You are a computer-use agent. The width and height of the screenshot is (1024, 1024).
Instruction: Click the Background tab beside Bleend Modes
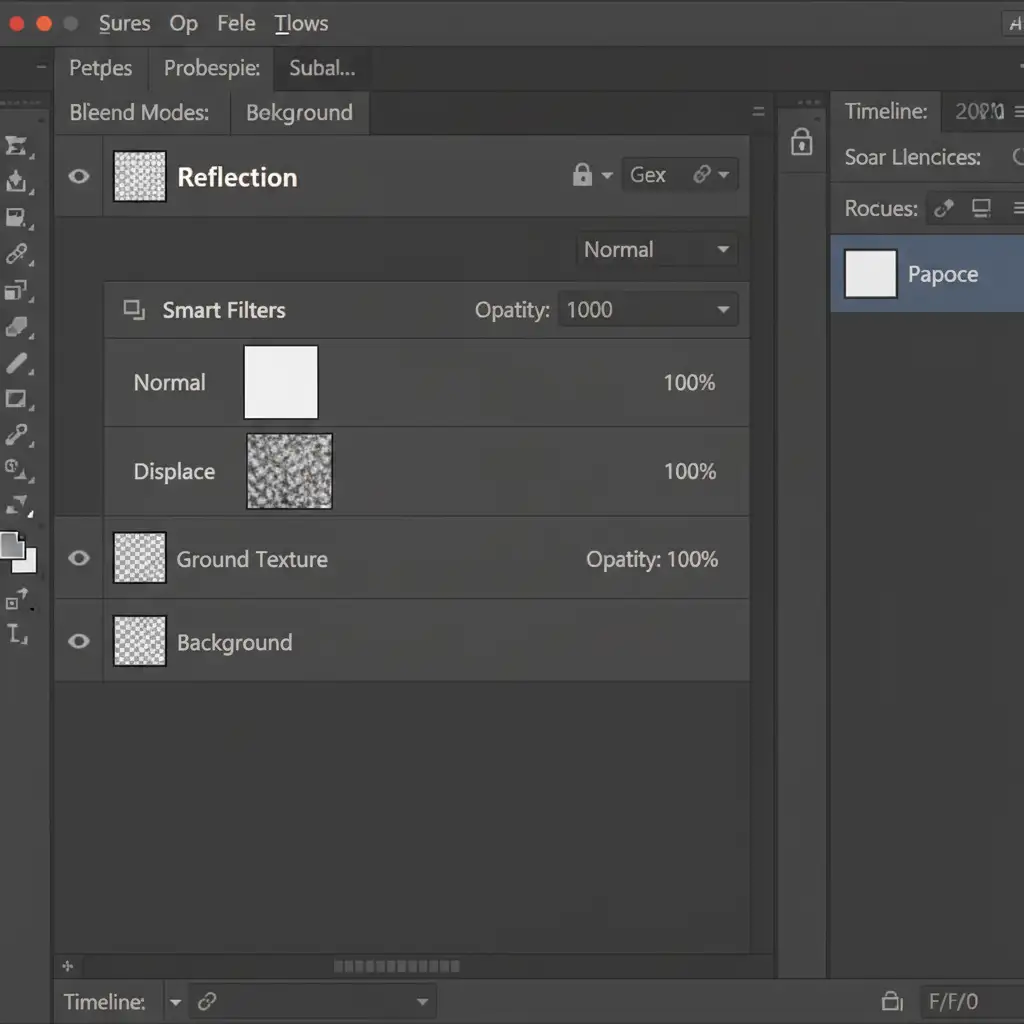point(299,113)
